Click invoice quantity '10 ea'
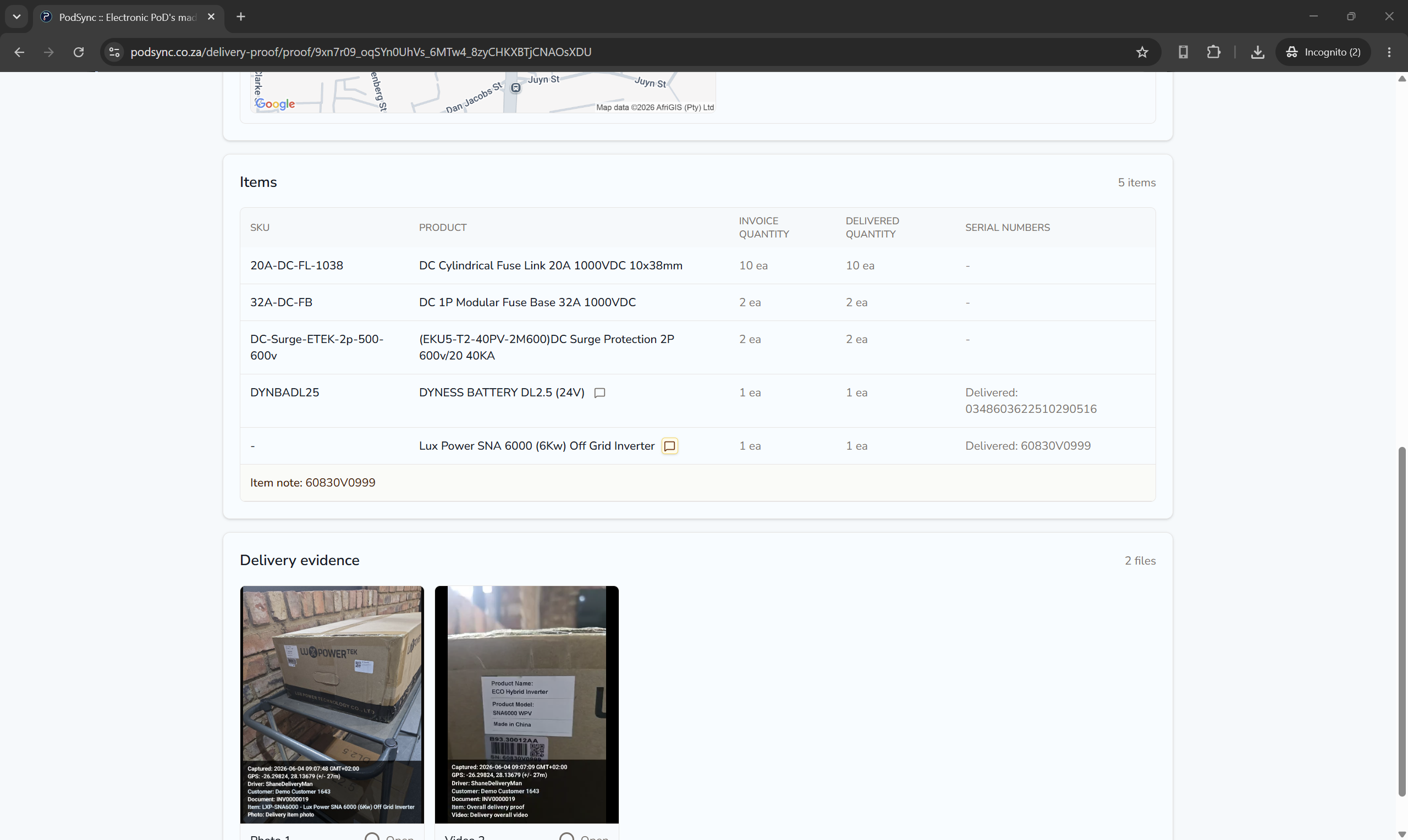Viewport: 1408px width, 840px height. pos(753,266)
